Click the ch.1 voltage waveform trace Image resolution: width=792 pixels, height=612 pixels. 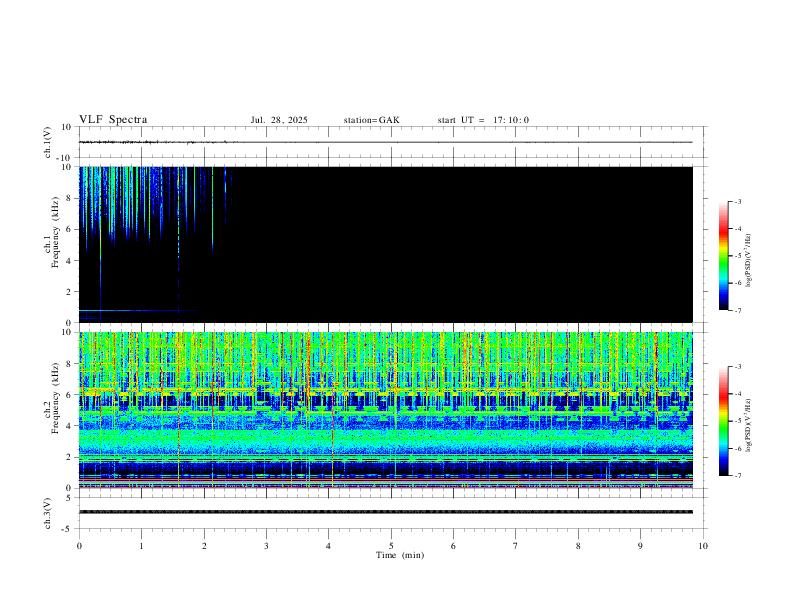coord(386,142)
